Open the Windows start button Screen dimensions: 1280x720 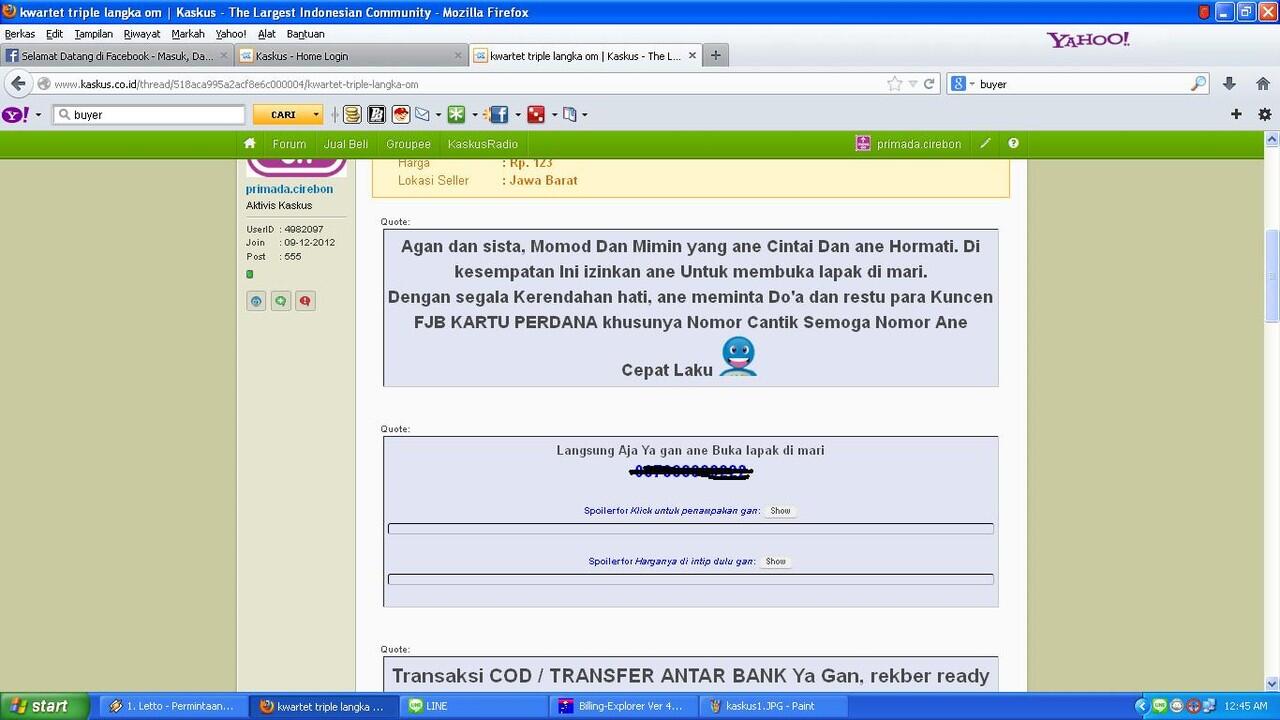tap(44, 706)
